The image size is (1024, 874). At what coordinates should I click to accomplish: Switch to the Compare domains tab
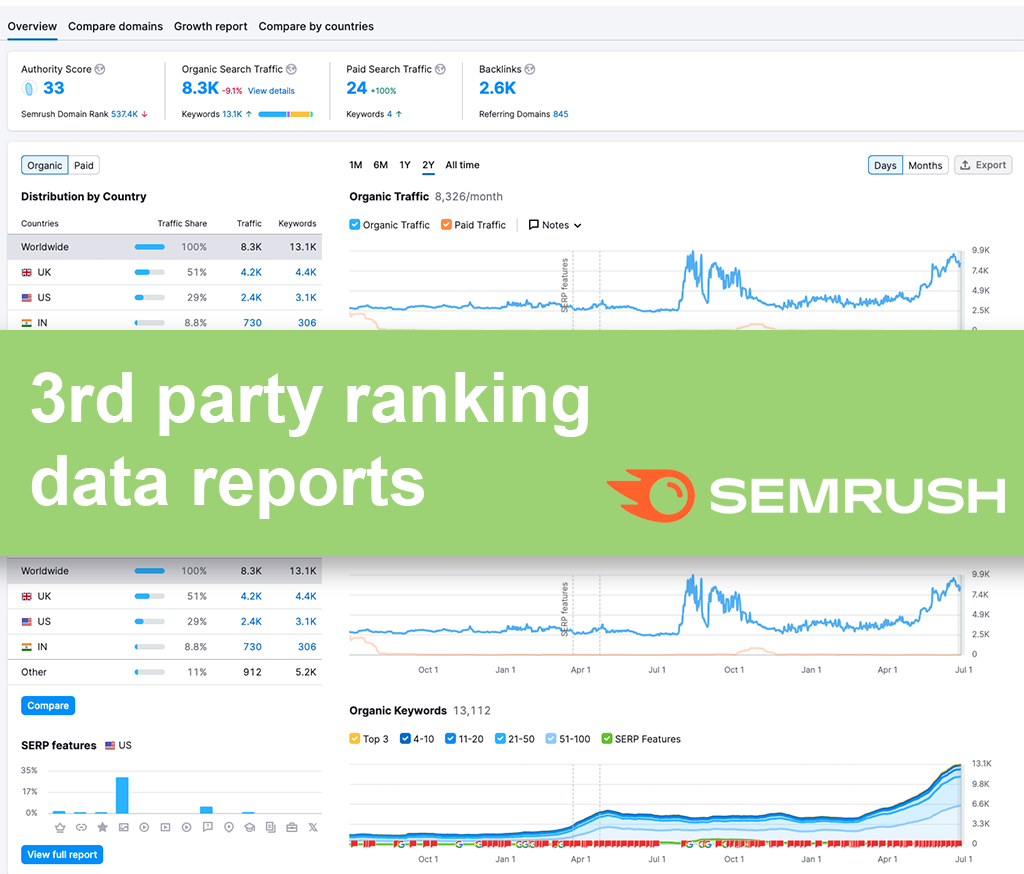tap(115, 27)
